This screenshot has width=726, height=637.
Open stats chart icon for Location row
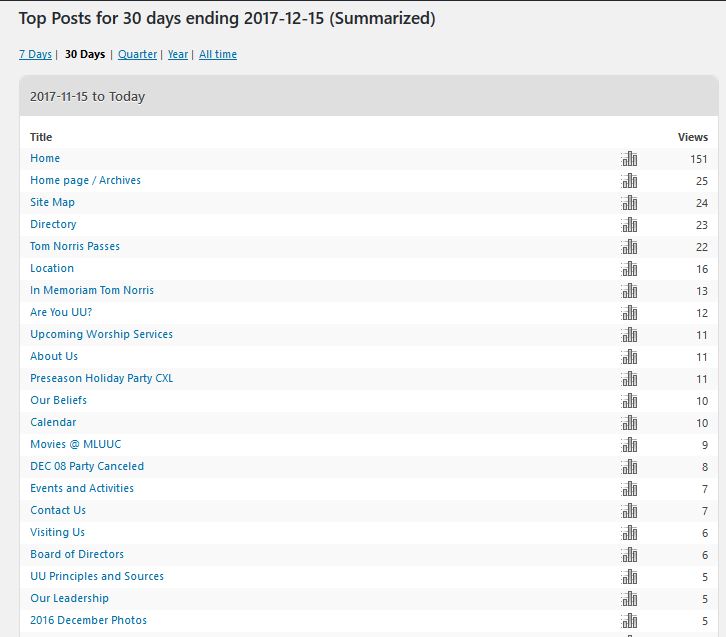(629, 269)
